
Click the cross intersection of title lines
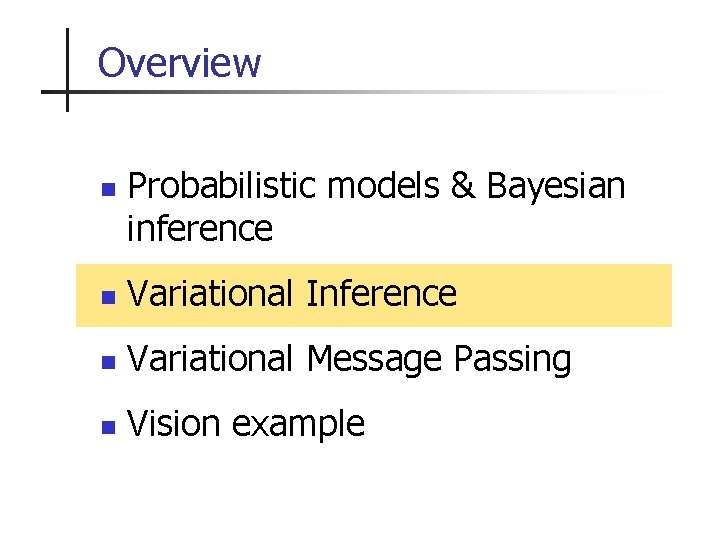[x=67, y=92]
